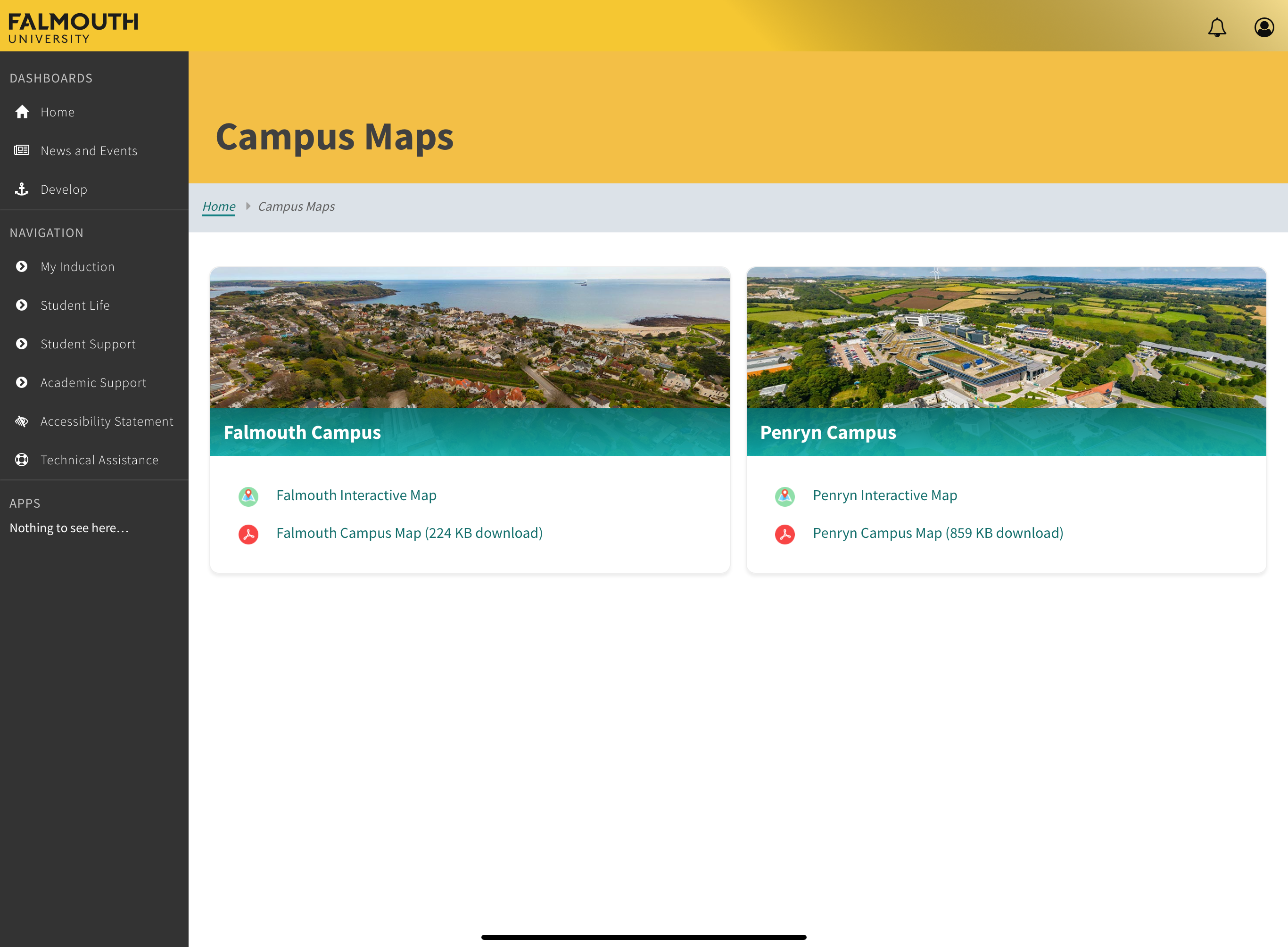Viewport: 1288px width, 947px height.
Task: Click the Technical Assistance lifebuoy icon
Action: [x=22, y=460]
